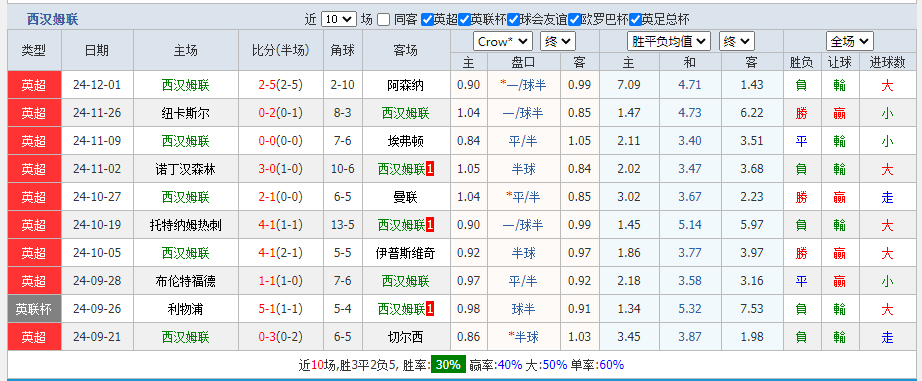The height and width of the screenshot is (381, 922).
Task: Click corner count 13-5
Action: click(343, 225)
